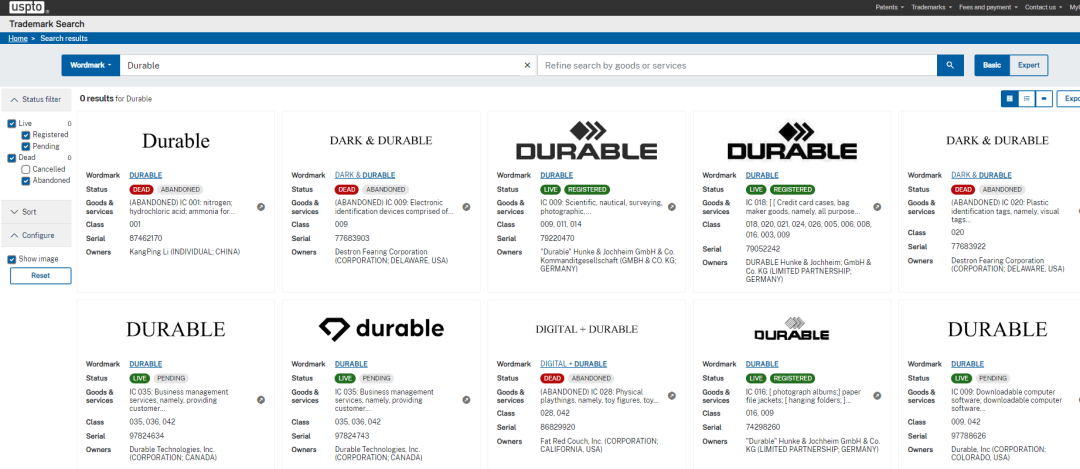Image resolution: width=1080 pixels, height=469 pixels.
Task: Click the REGISTERED badge on serial 79220470
Action: [587, 189]
